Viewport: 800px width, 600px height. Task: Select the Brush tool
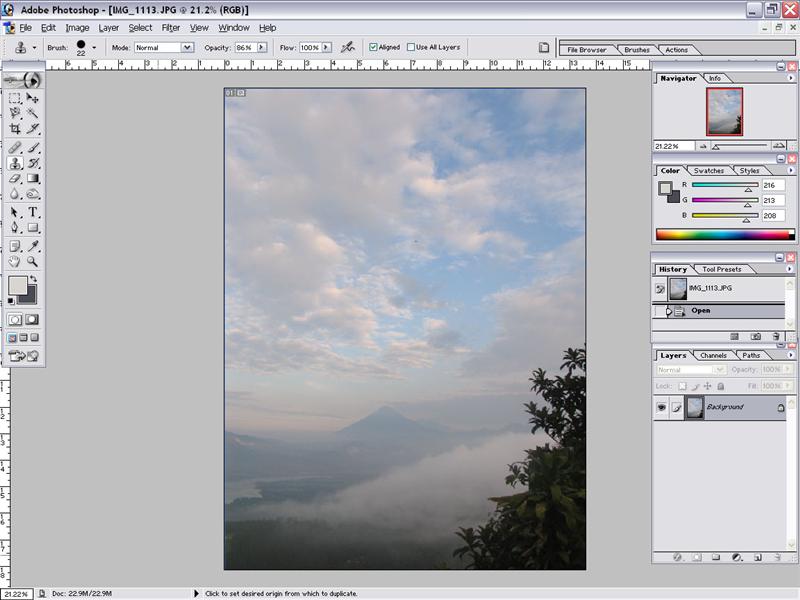(x=33, y=148)
